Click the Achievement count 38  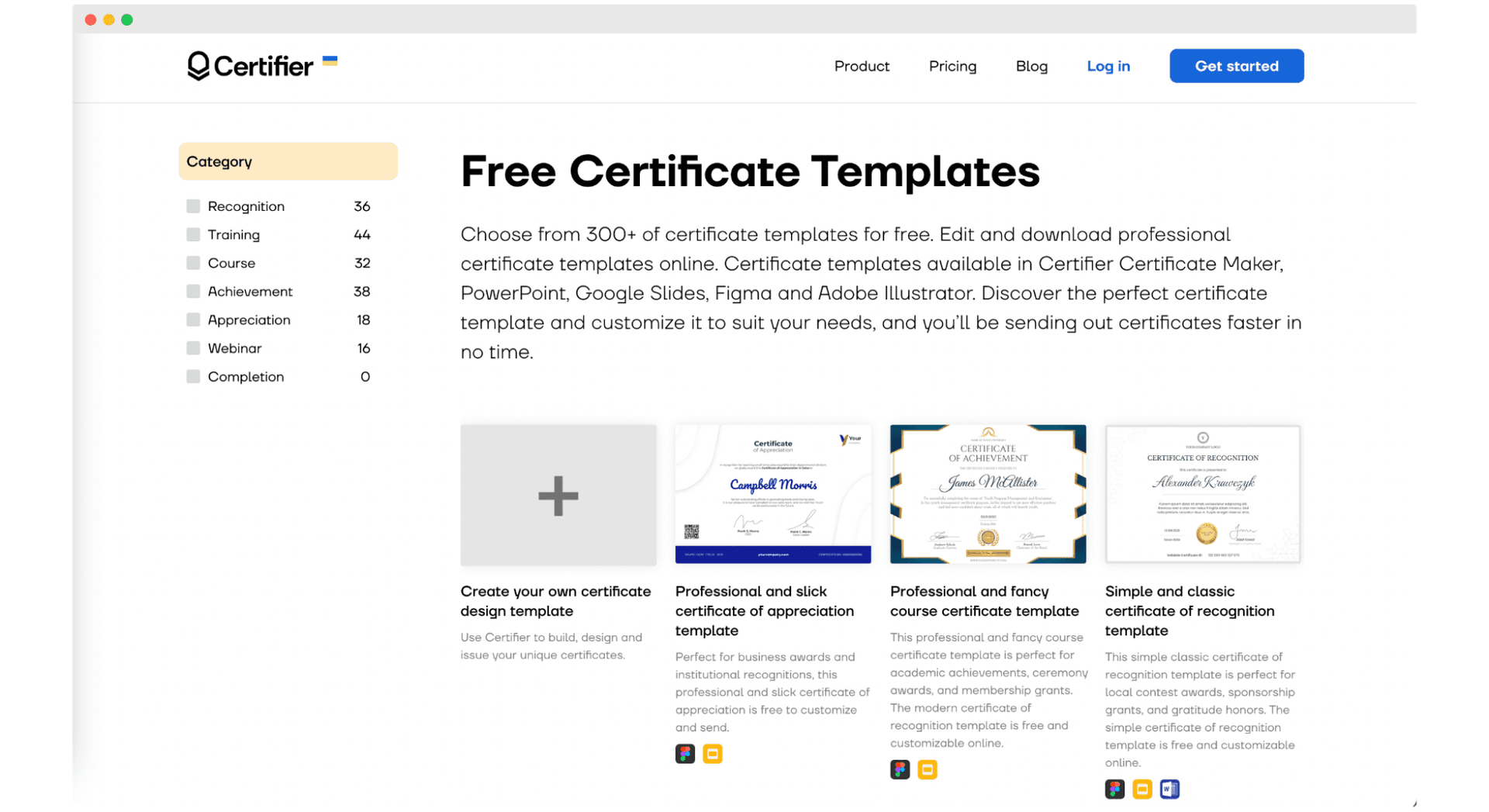361,292
